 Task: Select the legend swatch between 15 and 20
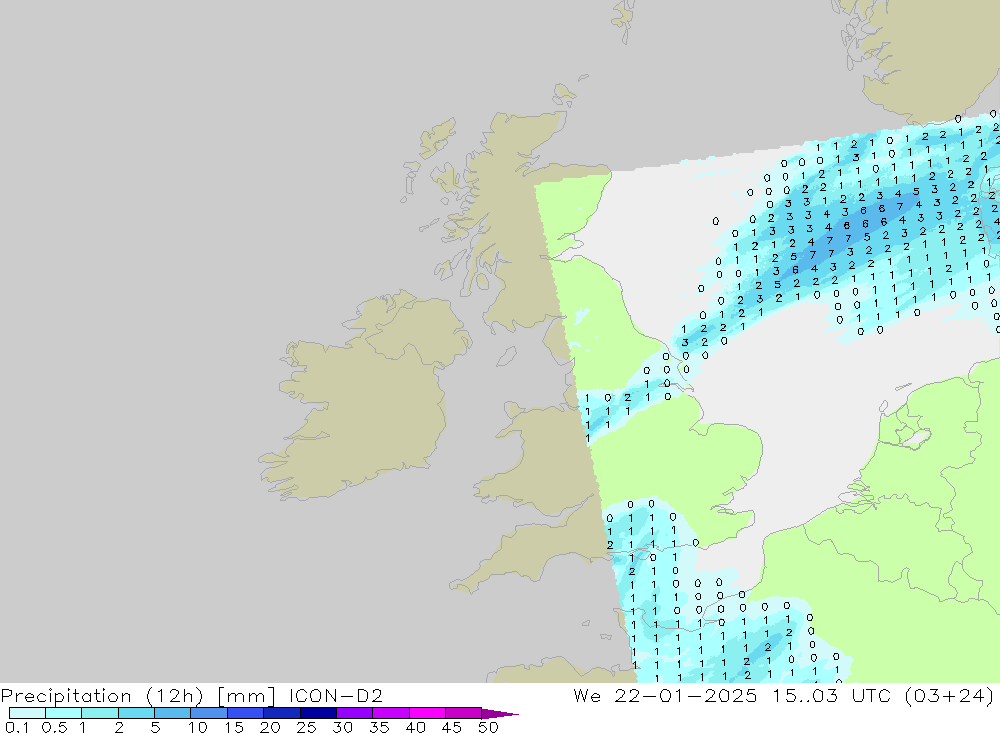click(x=245, y=713)
